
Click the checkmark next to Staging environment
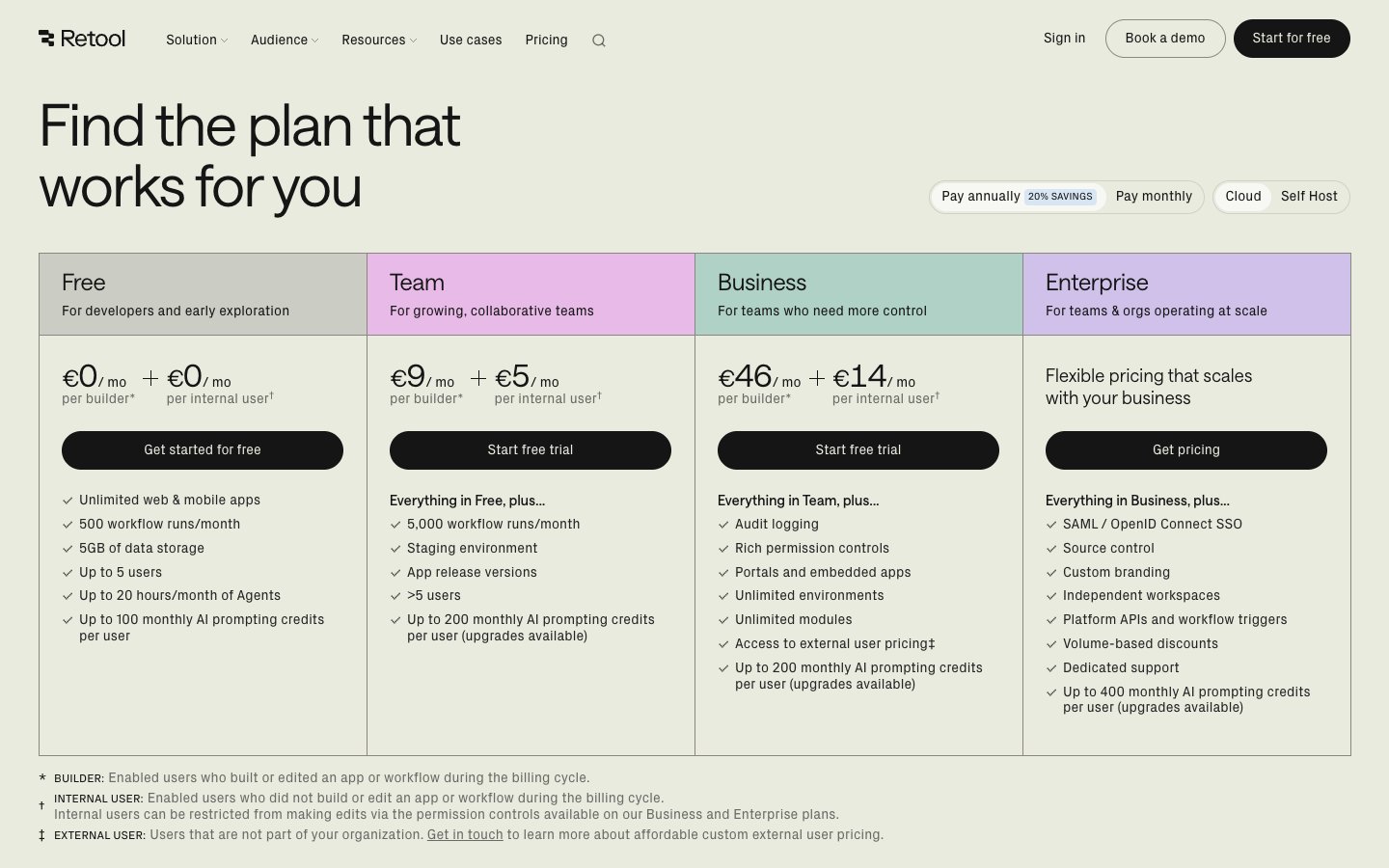pos(395,548)
